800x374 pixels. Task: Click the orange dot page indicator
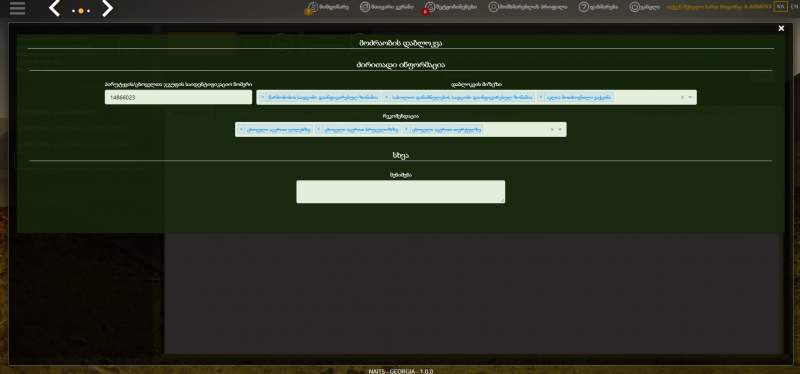point(81,10)
